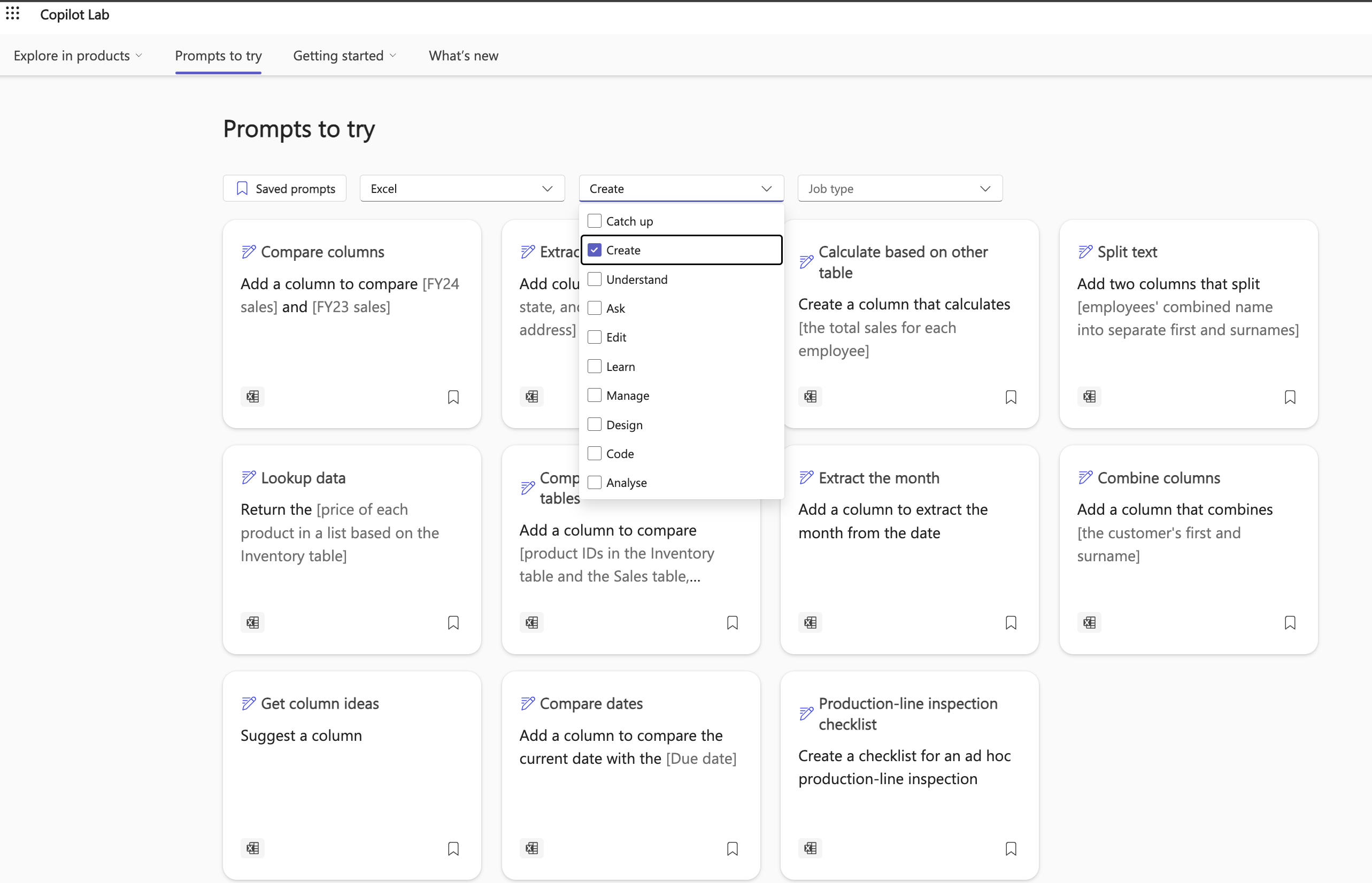Image resolution: width=1372 pixels, height=883 pixels.
Task: Open the Production-line inspection checklist card
Action: (x=909, y=776)
